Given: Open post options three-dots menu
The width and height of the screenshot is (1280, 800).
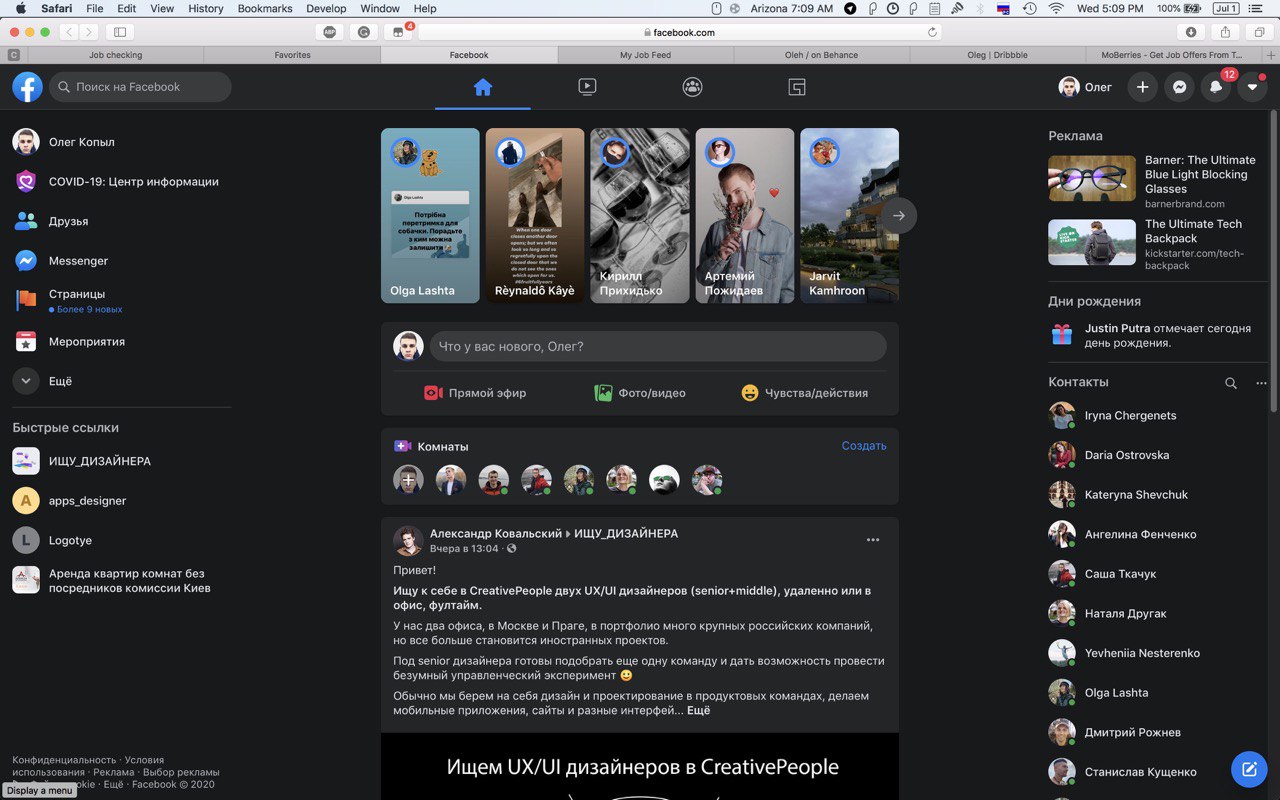Looking at the screenshot, I should tap(873, 540).
